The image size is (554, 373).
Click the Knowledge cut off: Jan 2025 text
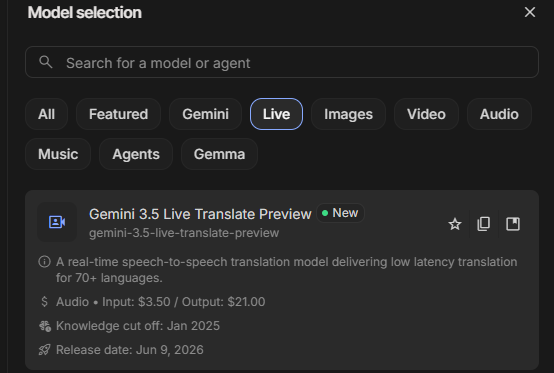(138, 326)
